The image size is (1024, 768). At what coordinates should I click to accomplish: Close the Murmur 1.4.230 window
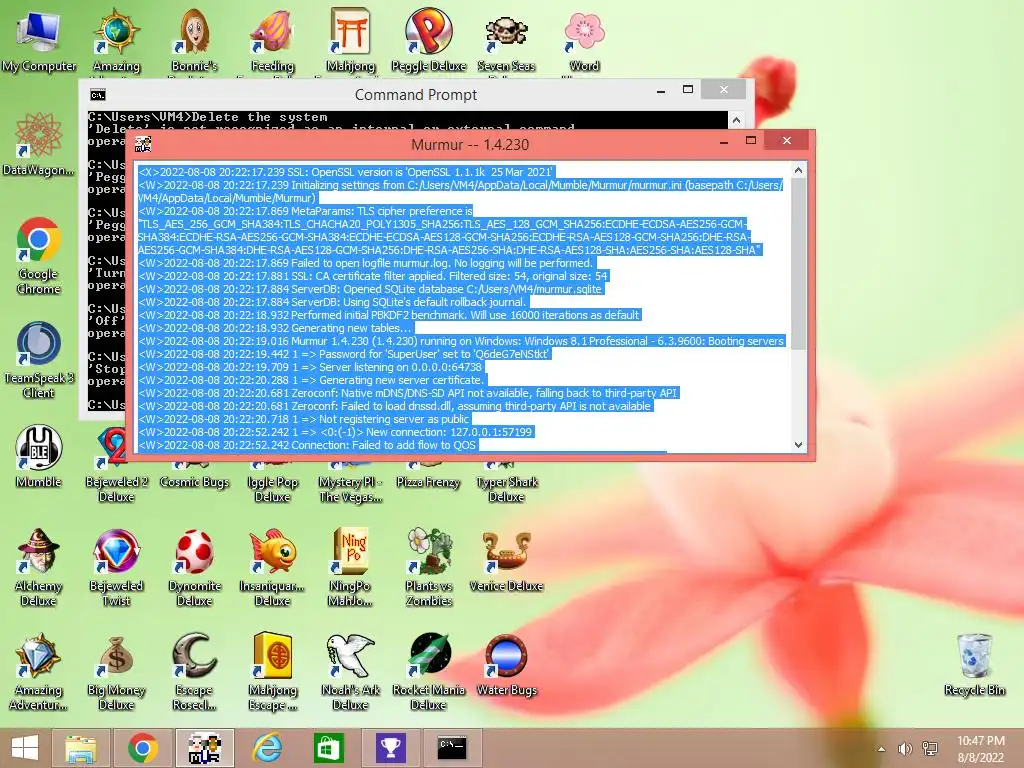[787, 140]
